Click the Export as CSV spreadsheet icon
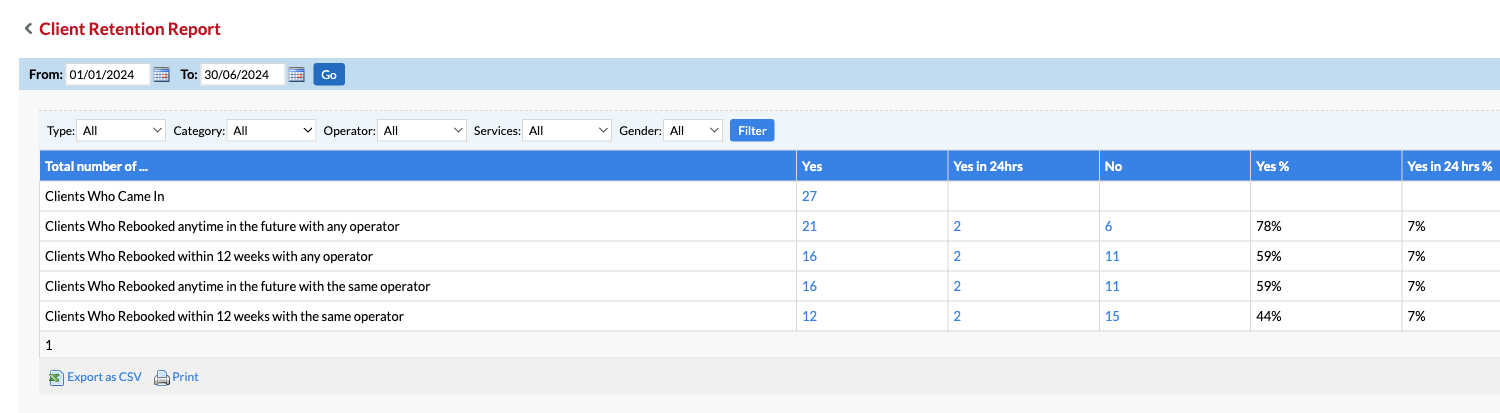Screen dimensions: 1500x413 point(56,378)
